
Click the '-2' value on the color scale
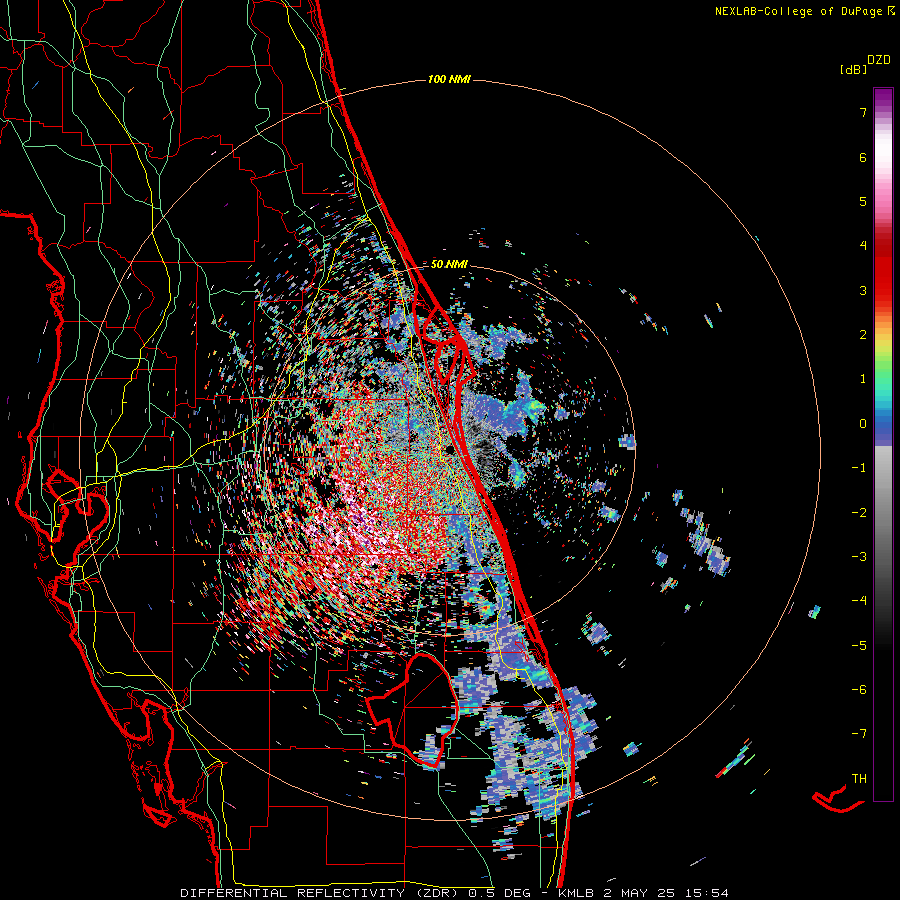[x=859, y=513]
